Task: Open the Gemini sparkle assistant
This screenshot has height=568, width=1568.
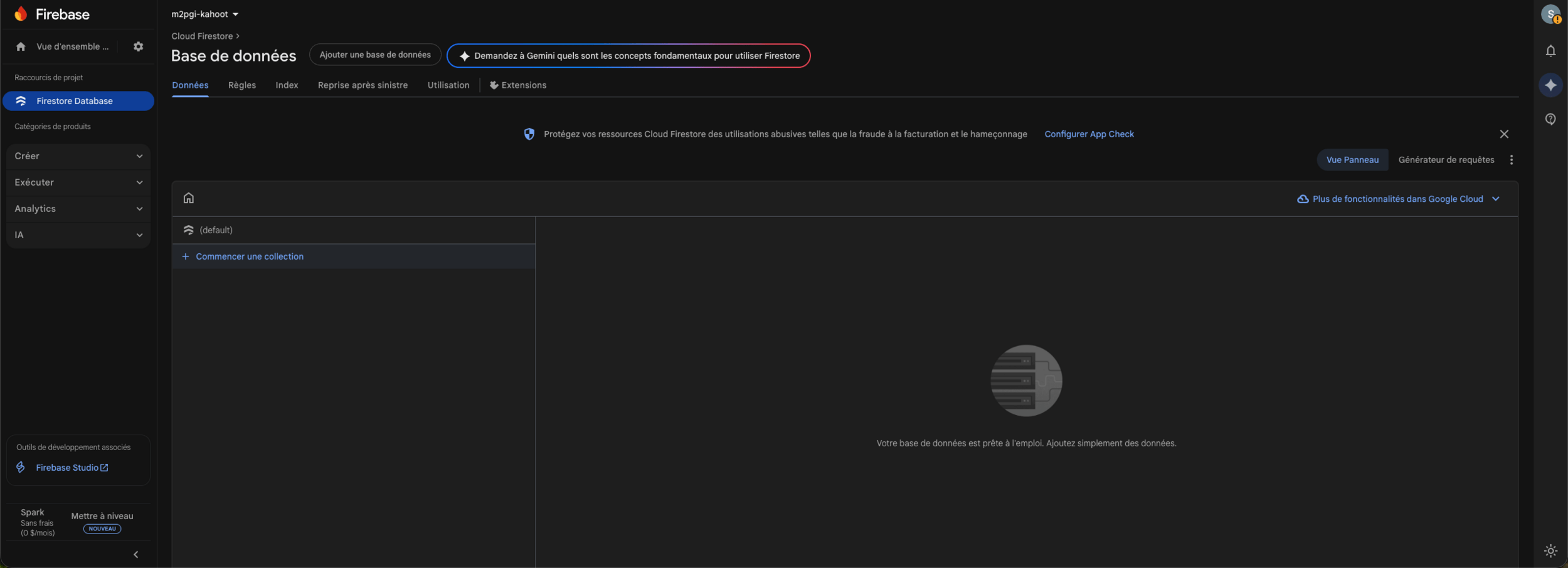Action: point(1550,85)
